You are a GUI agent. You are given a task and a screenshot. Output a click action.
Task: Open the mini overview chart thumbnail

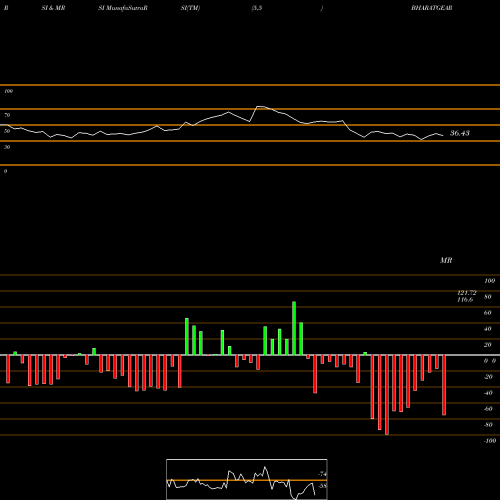coord(247,479)
